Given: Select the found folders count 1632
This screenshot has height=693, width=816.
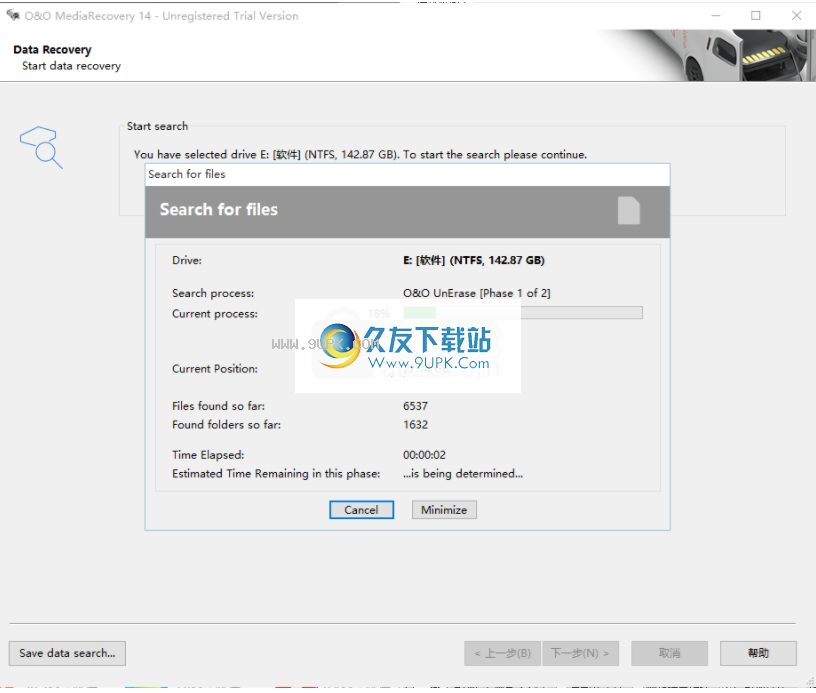Looking at the screenshot, I should (x=415, y=425).
